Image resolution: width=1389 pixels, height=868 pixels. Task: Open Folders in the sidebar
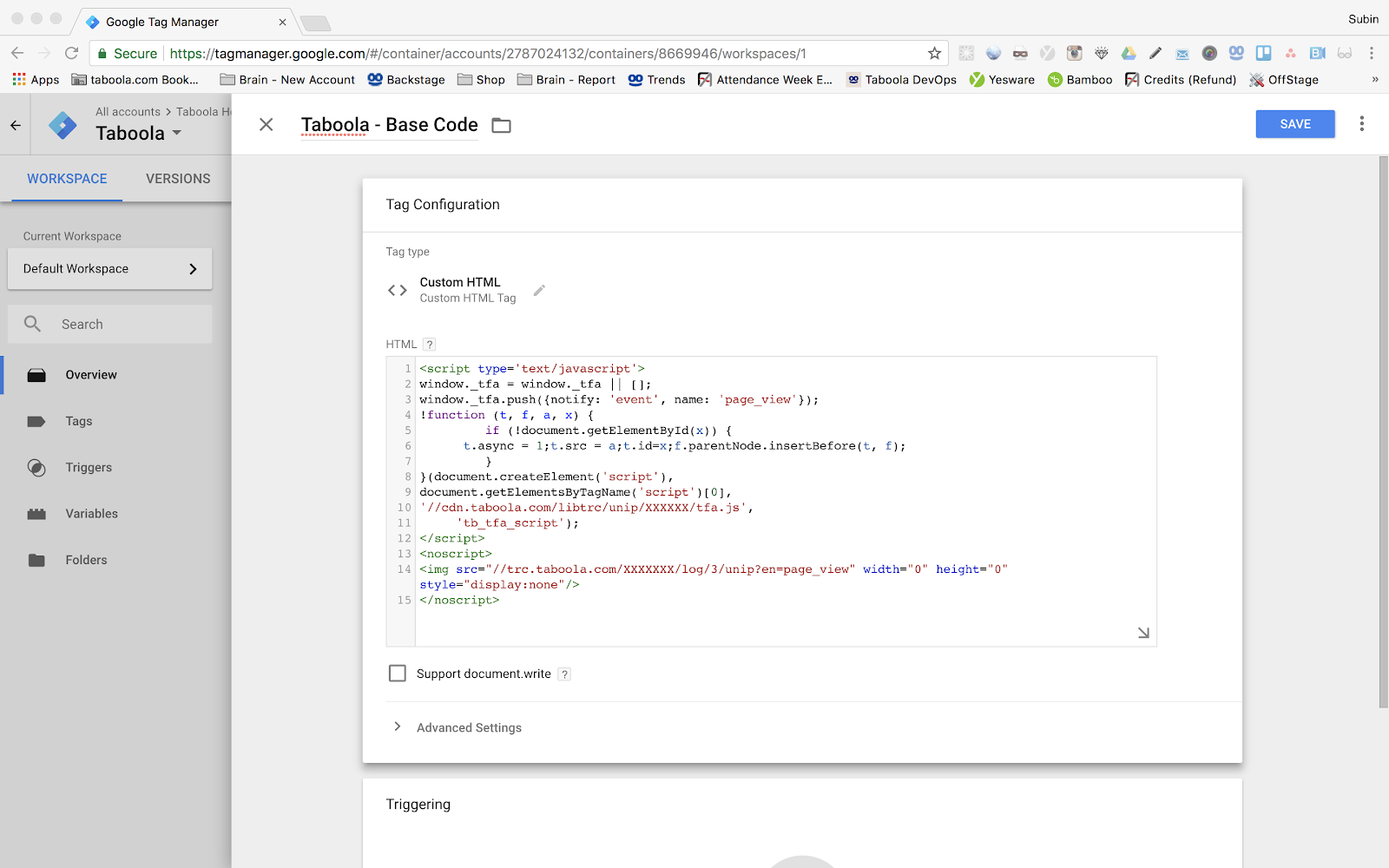86,561
